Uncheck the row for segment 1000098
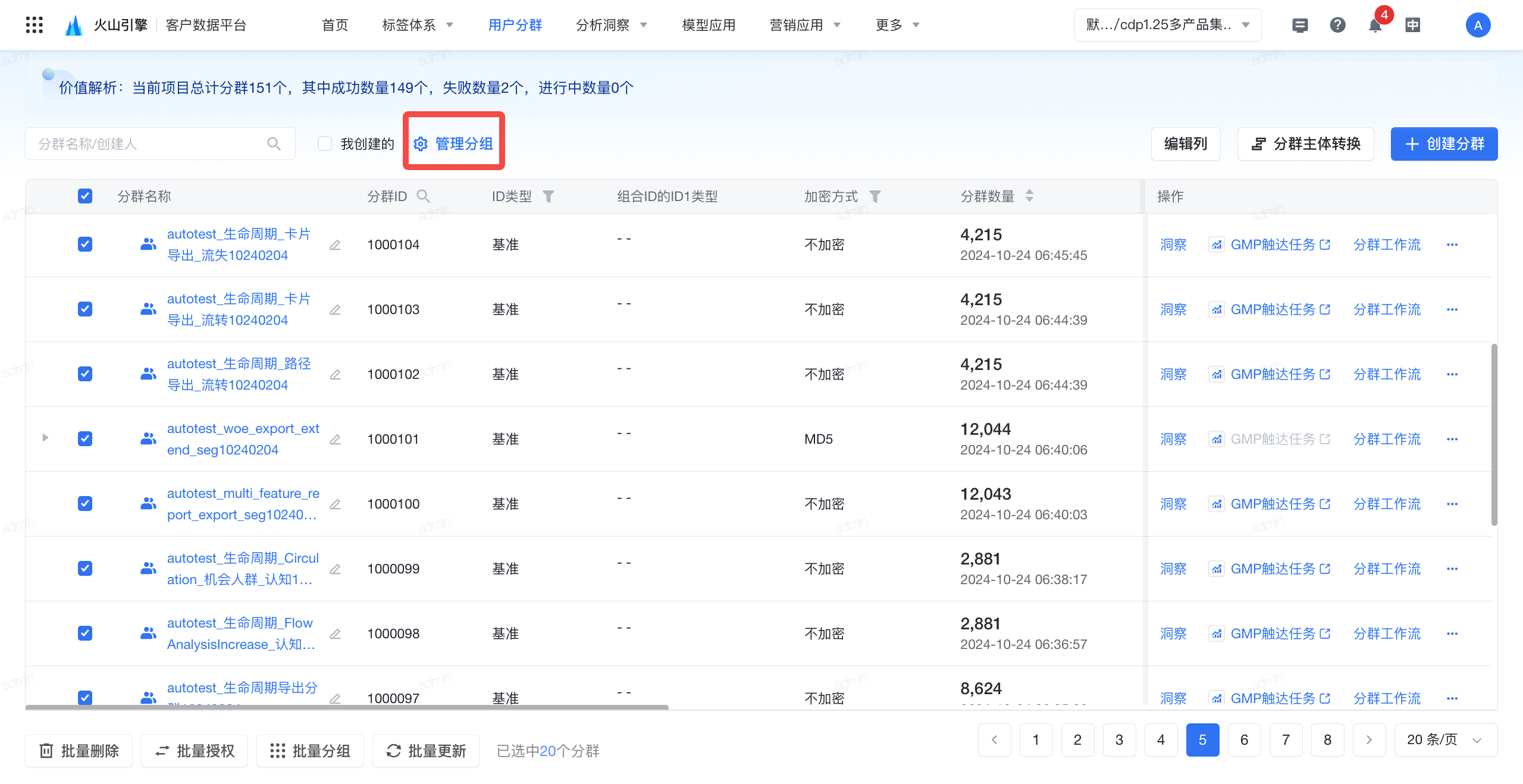This screenshot has height=784, width=1523. 85,634
